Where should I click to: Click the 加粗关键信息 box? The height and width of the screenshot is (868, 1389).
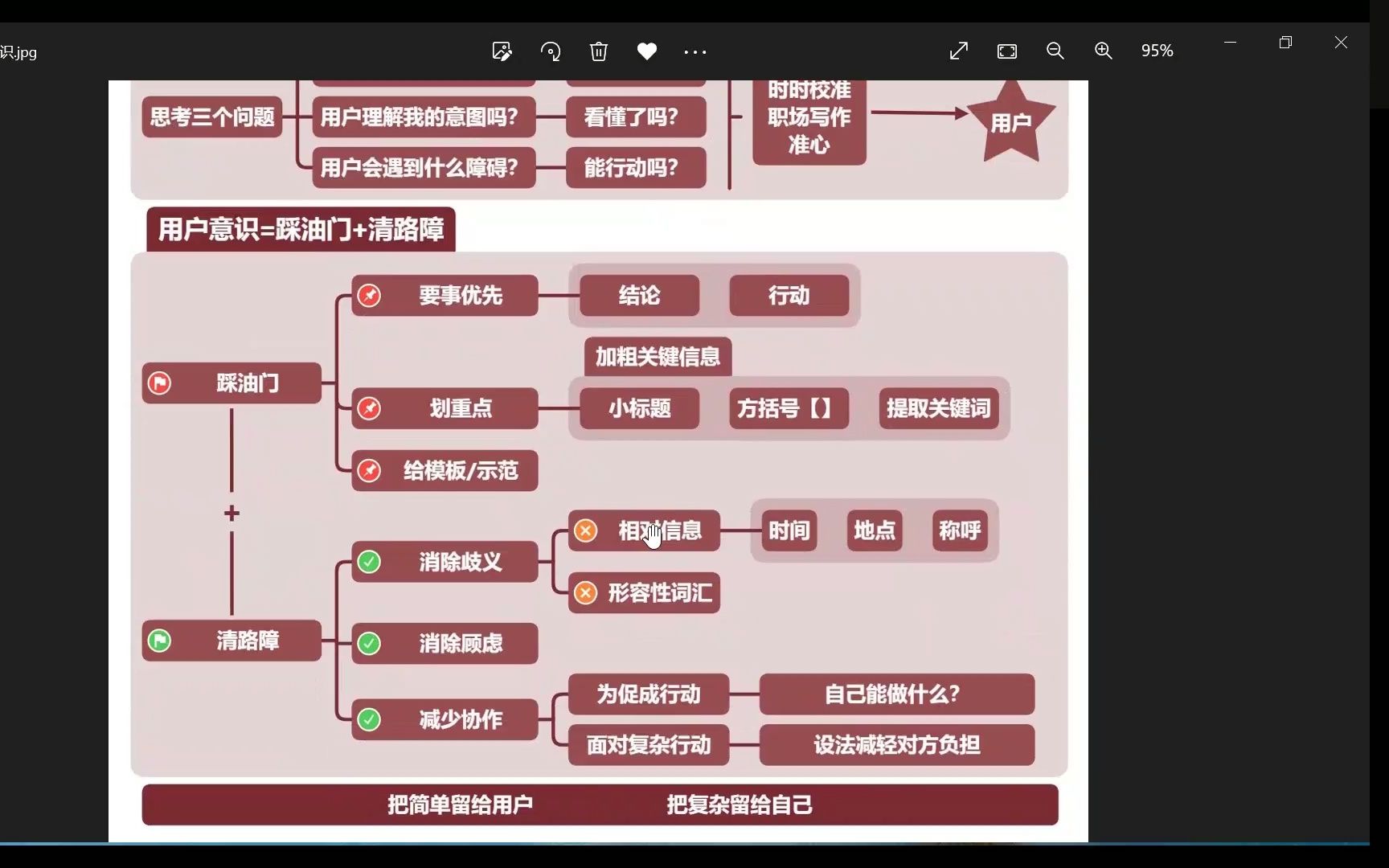click(658, 357)
